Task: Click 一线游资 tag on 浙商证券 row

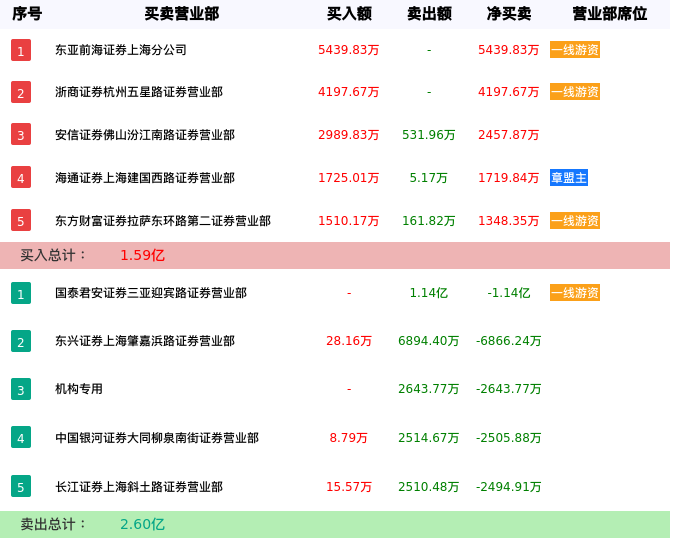Action: pos(575,92)
